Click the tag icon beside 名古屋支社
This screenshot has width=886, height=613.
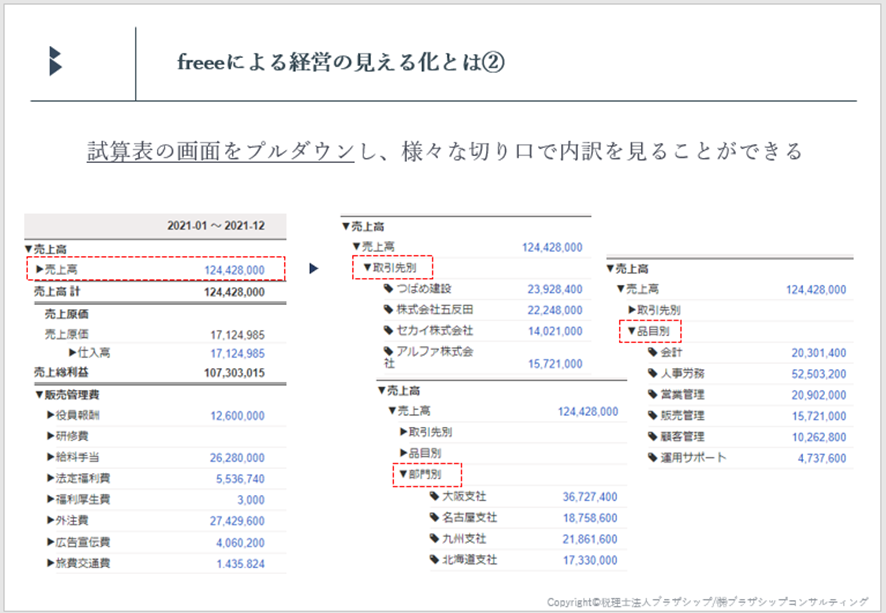point(434,517)
